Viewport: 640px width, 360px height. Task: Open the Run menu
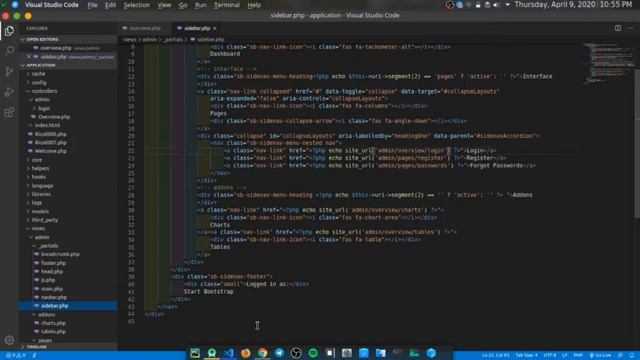point(200,5)
